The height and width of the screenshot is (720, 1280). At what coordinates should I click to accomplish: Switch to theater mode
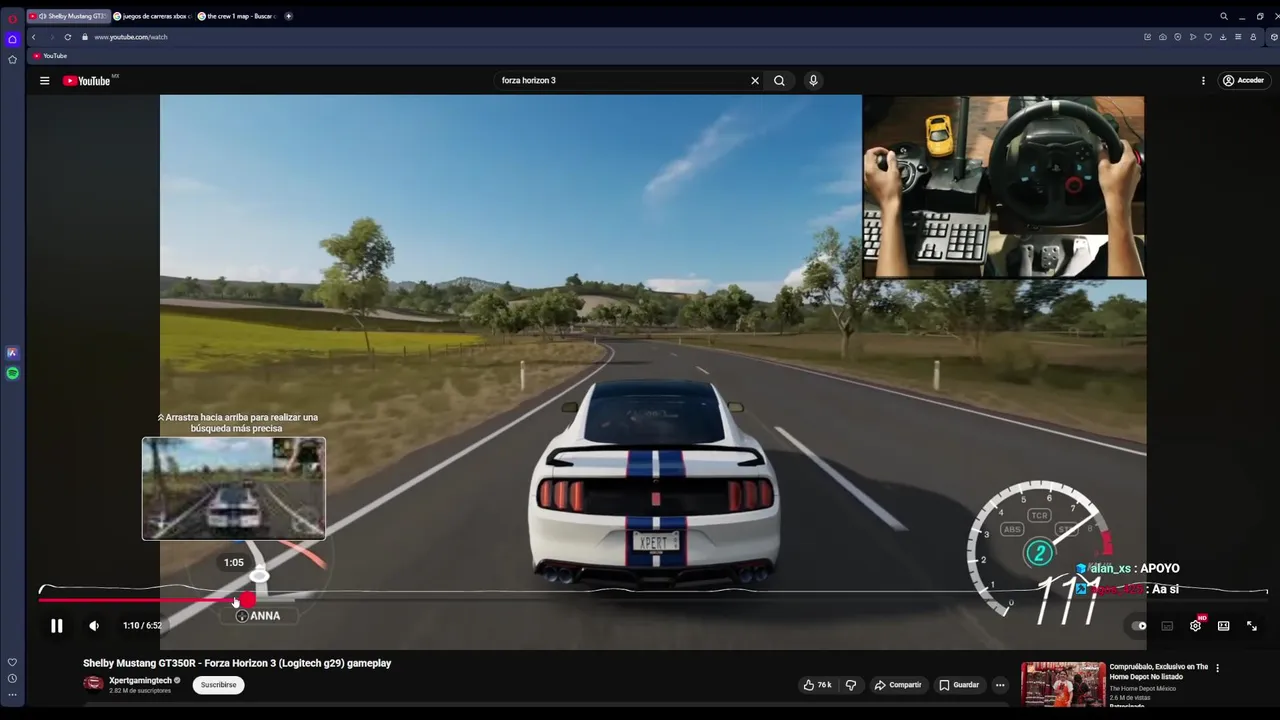(x=1223, y=626)
